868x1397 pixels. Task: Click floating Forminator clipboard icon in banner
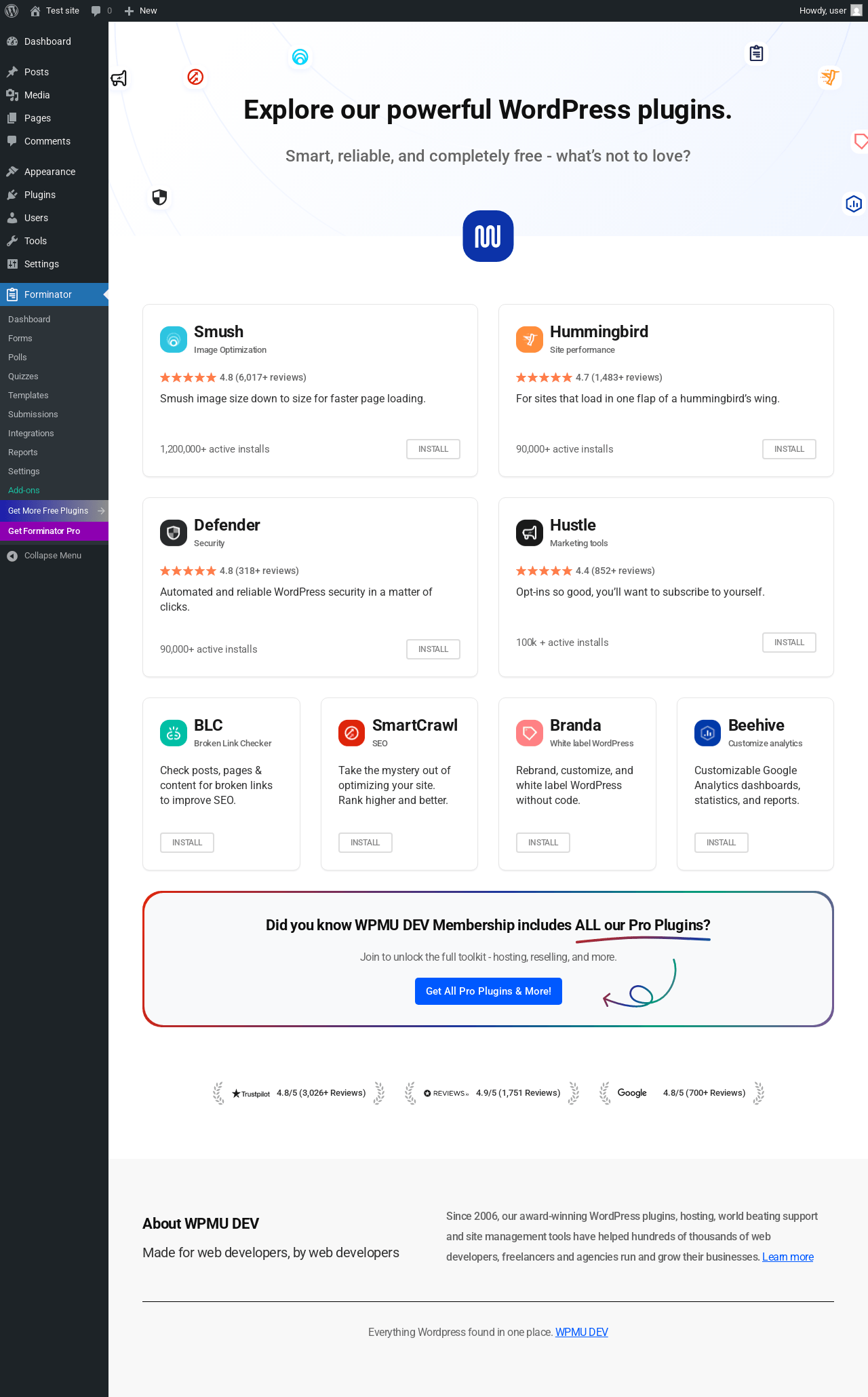(x=756, y=53)
